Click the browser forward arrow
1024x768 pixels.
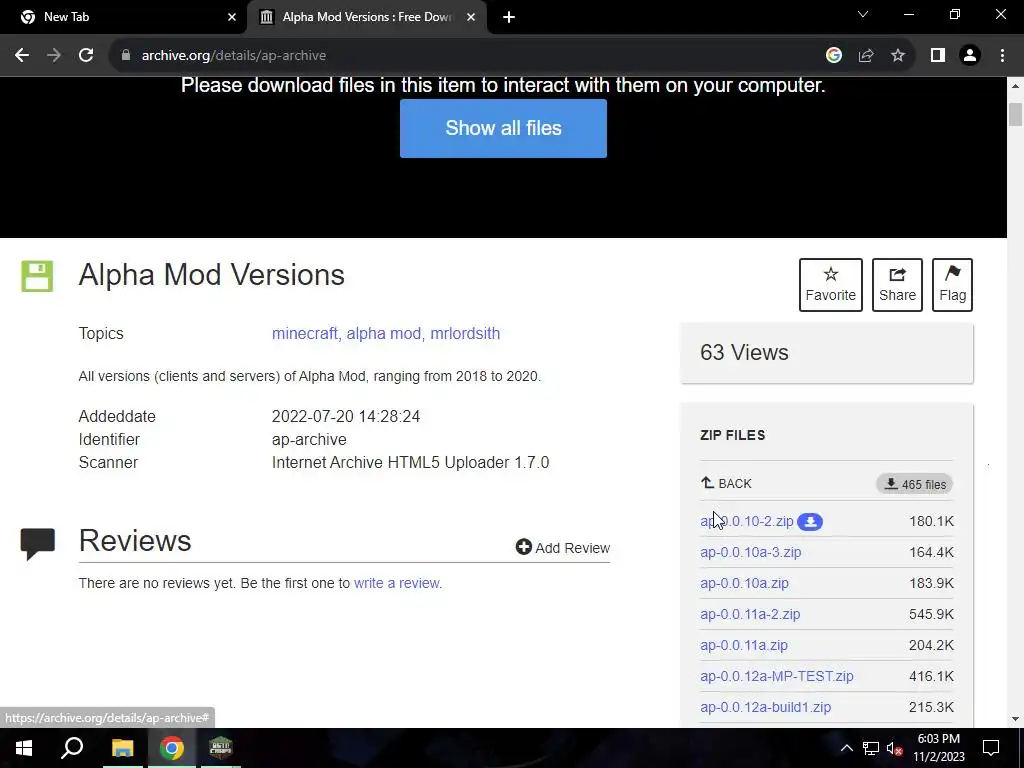click(x=54, y=56)
